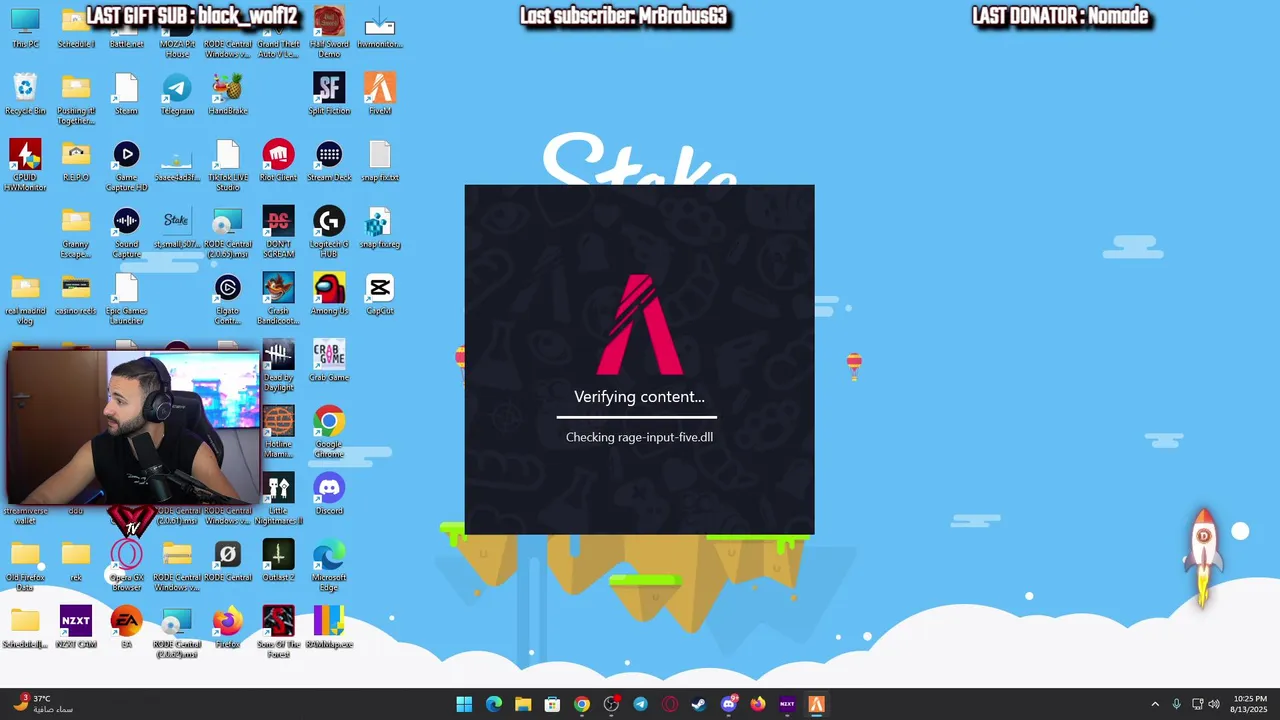Open File Explorer from the taskbar
This screenshot has width=1280, height=720.
[523, 704]
